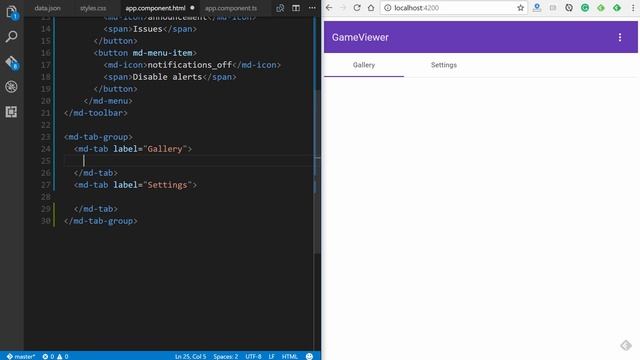The image size is (640, 360).
Task: Click the Disable alerts span text on line 18
Action: (x=167, y=77)
